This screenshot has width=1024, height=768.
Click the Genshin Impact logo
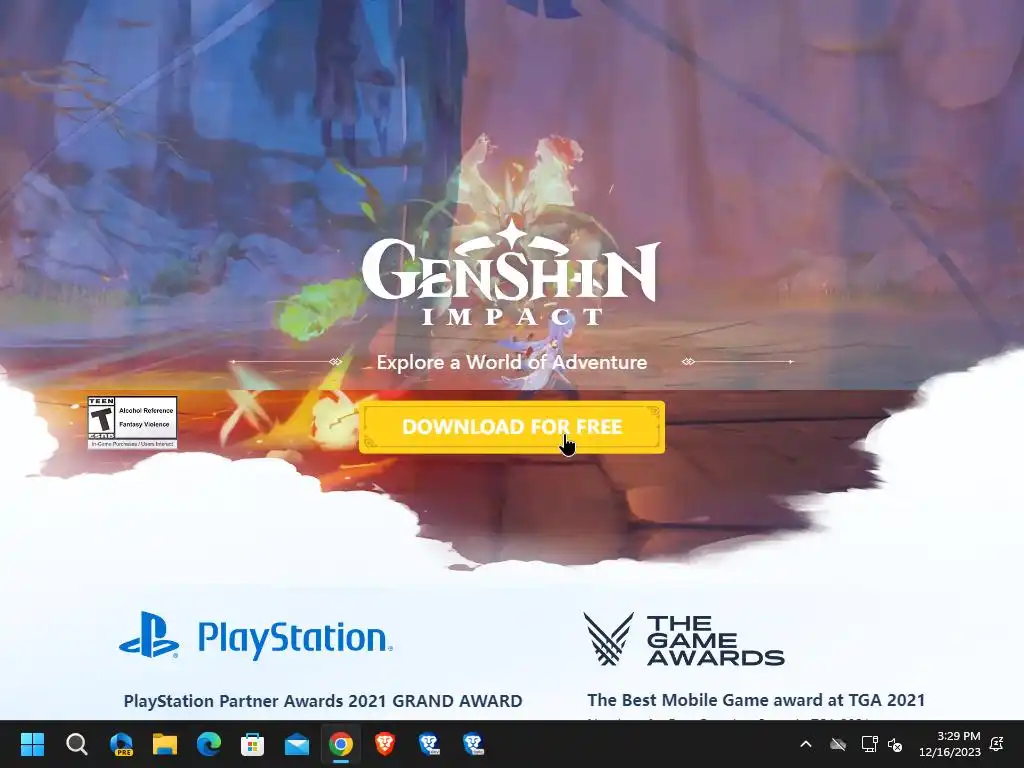[511, 273]
